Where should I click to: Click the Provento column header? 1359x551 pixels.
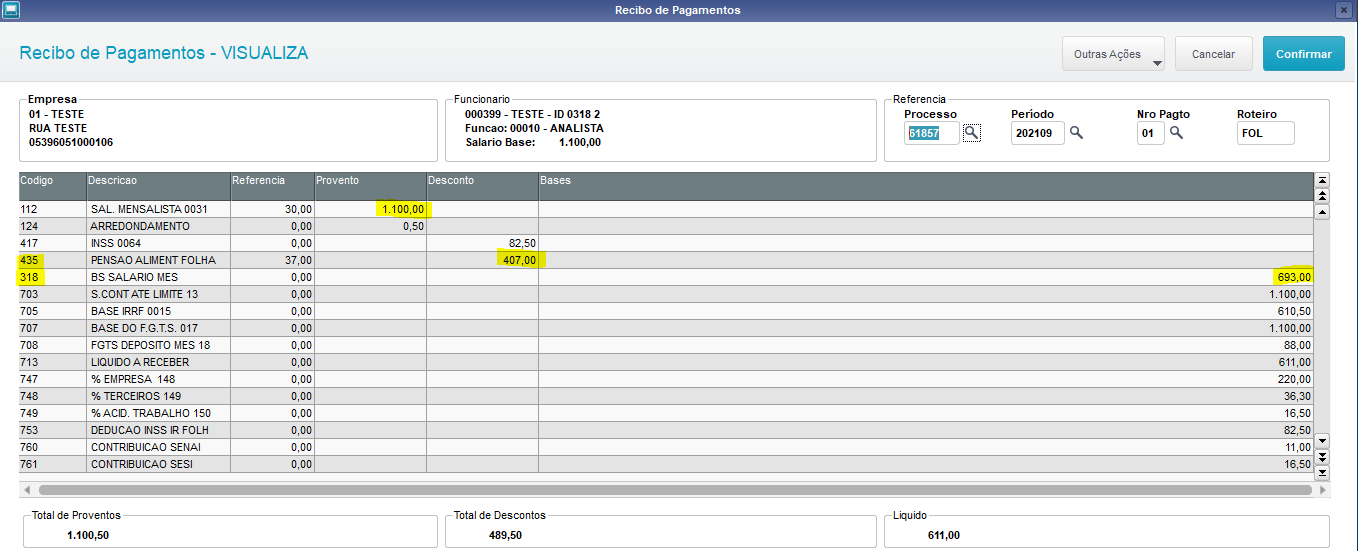[x=370, y=186]
